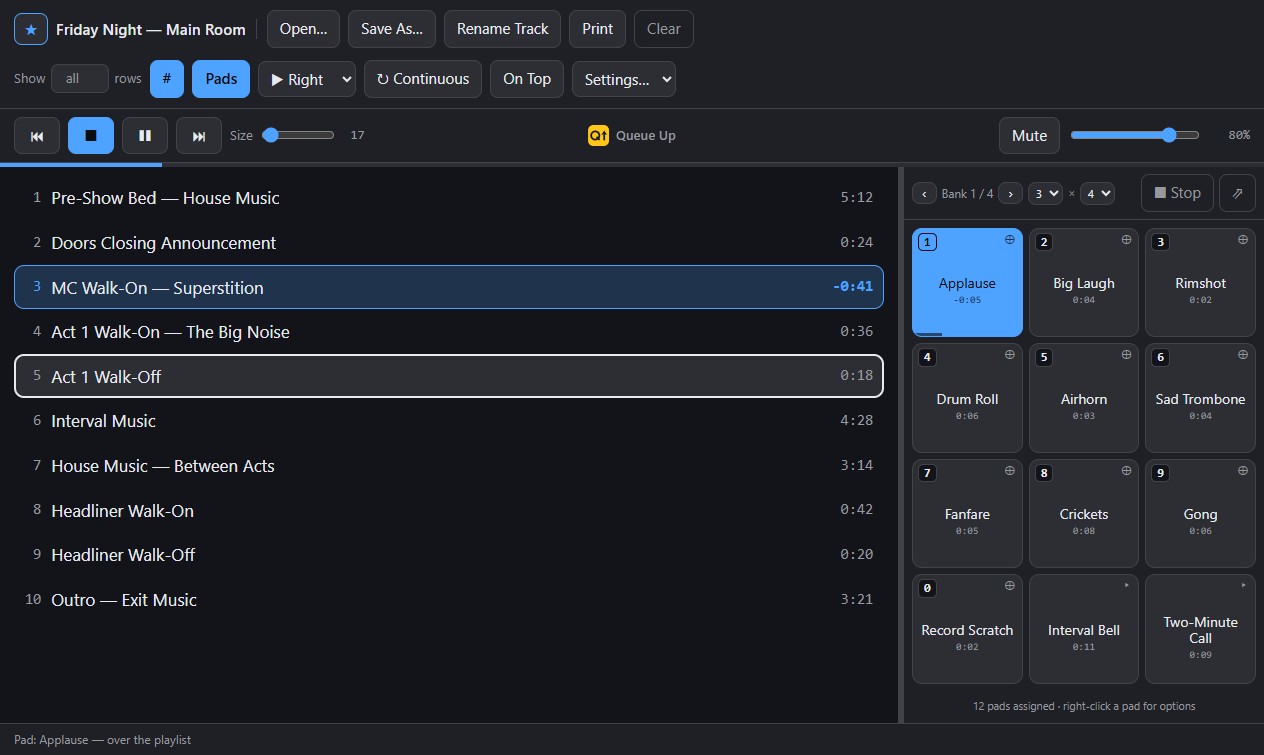Image resolution: width=1264 pixels, height=755 pixels.
Task: Adjust the volume slider at 80%
Action: (1135, 135)
